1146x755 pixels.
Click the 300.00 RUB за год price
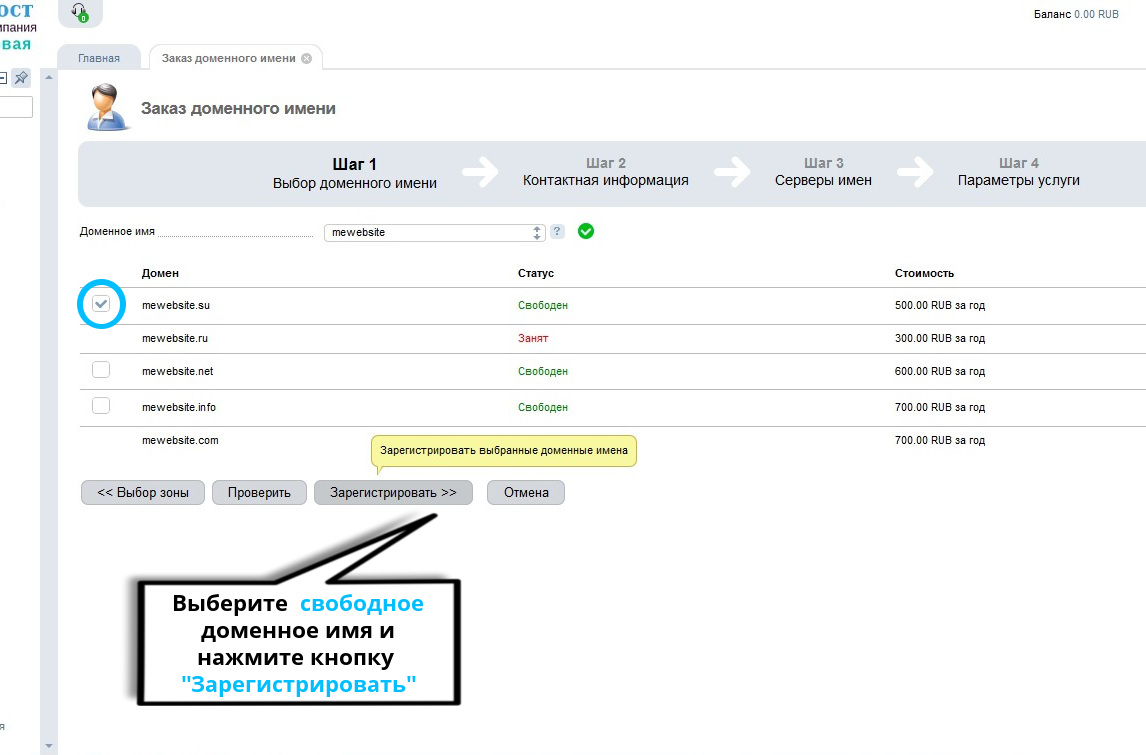pyautogui.click(x=940, y=338)
